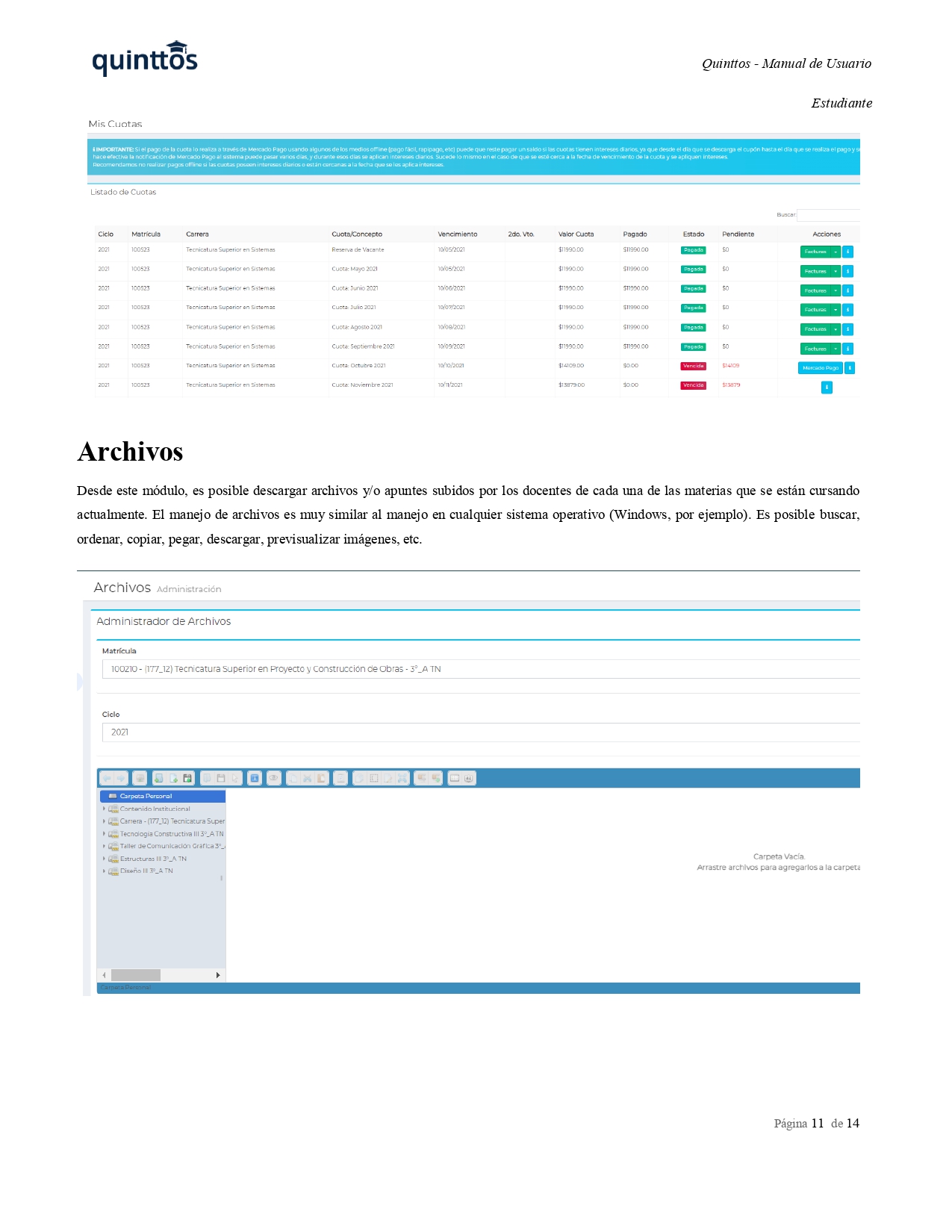
Task: Sort table by Estado column header
Action: pyautogui.click(x=694, y=234)
